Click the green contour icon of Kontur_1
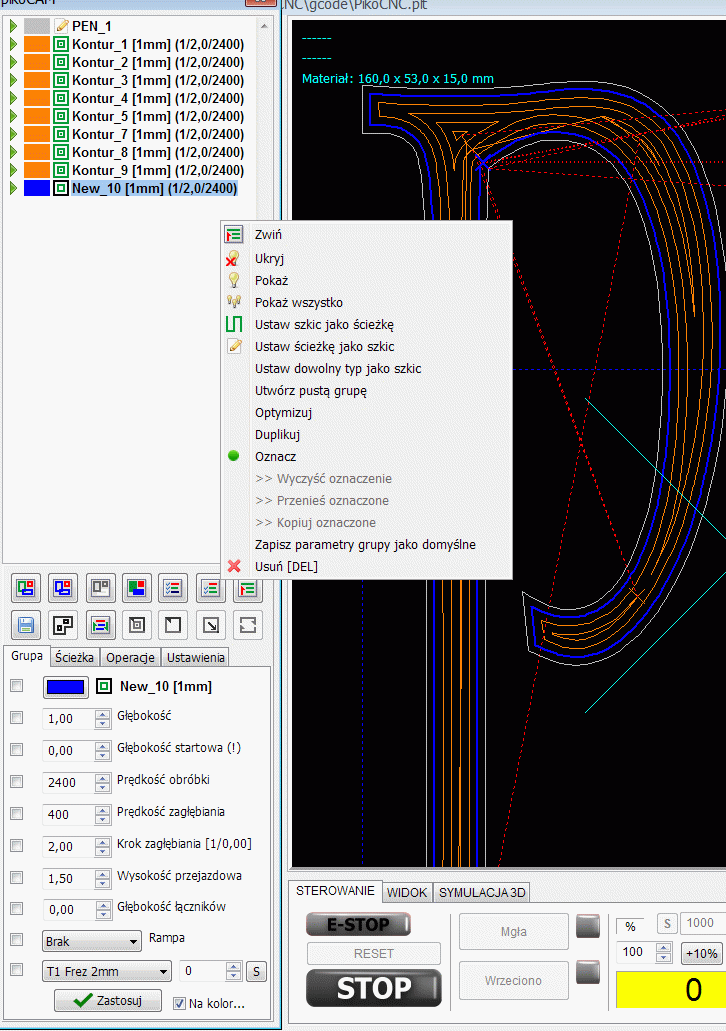The height and width of the screenshot is (1031, 726). (x=61, y=45)
